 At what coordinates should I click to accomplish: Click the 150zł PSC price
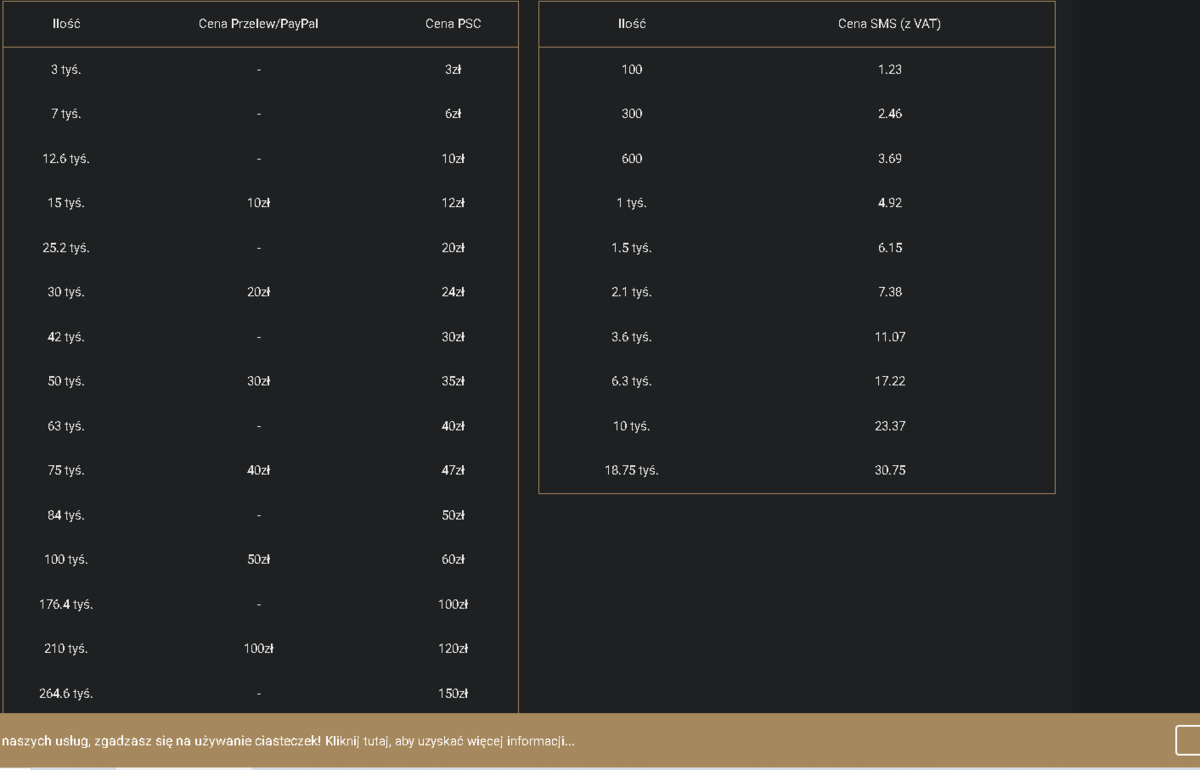(x=453, y=693)
